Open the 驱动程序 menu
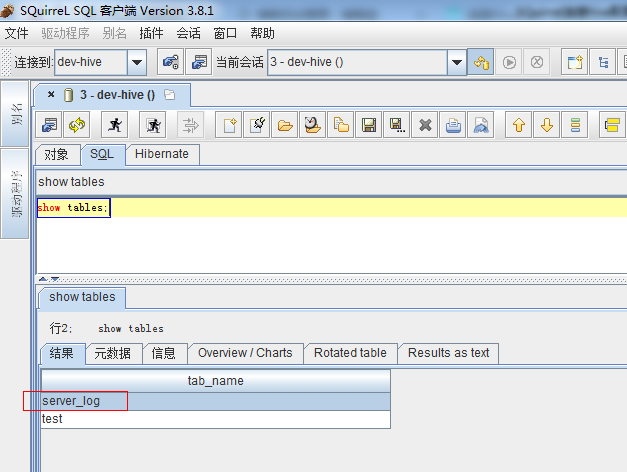The height and width of the screenshot is (472, 627). [65, 33]
